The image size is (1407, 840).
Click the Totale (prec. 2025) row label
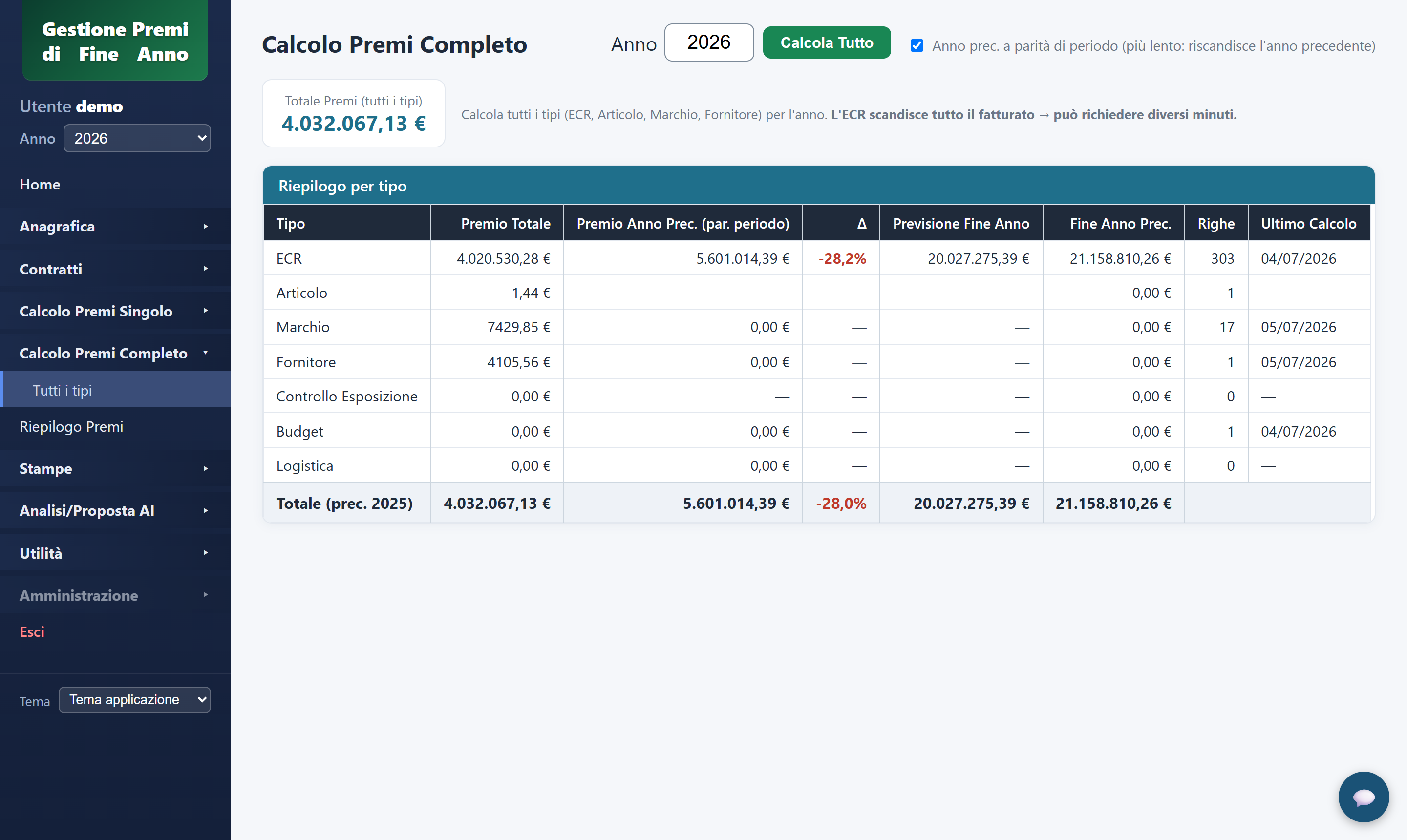(x=344, y=503)
